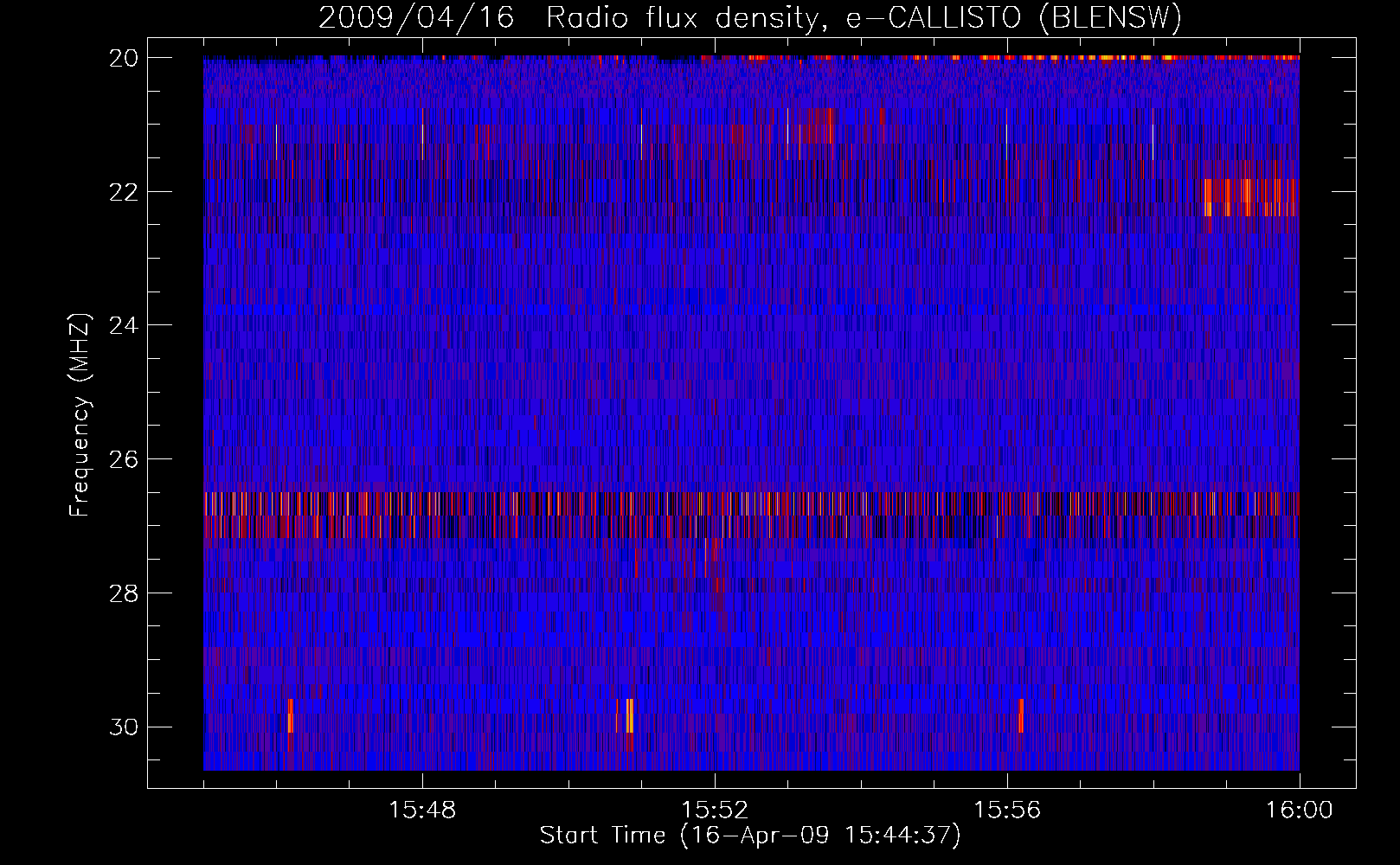Image resolution: width=1400 pixels, height=865 pixels.
Task: Click the "16:00" time tick label
Action: 1300,811
